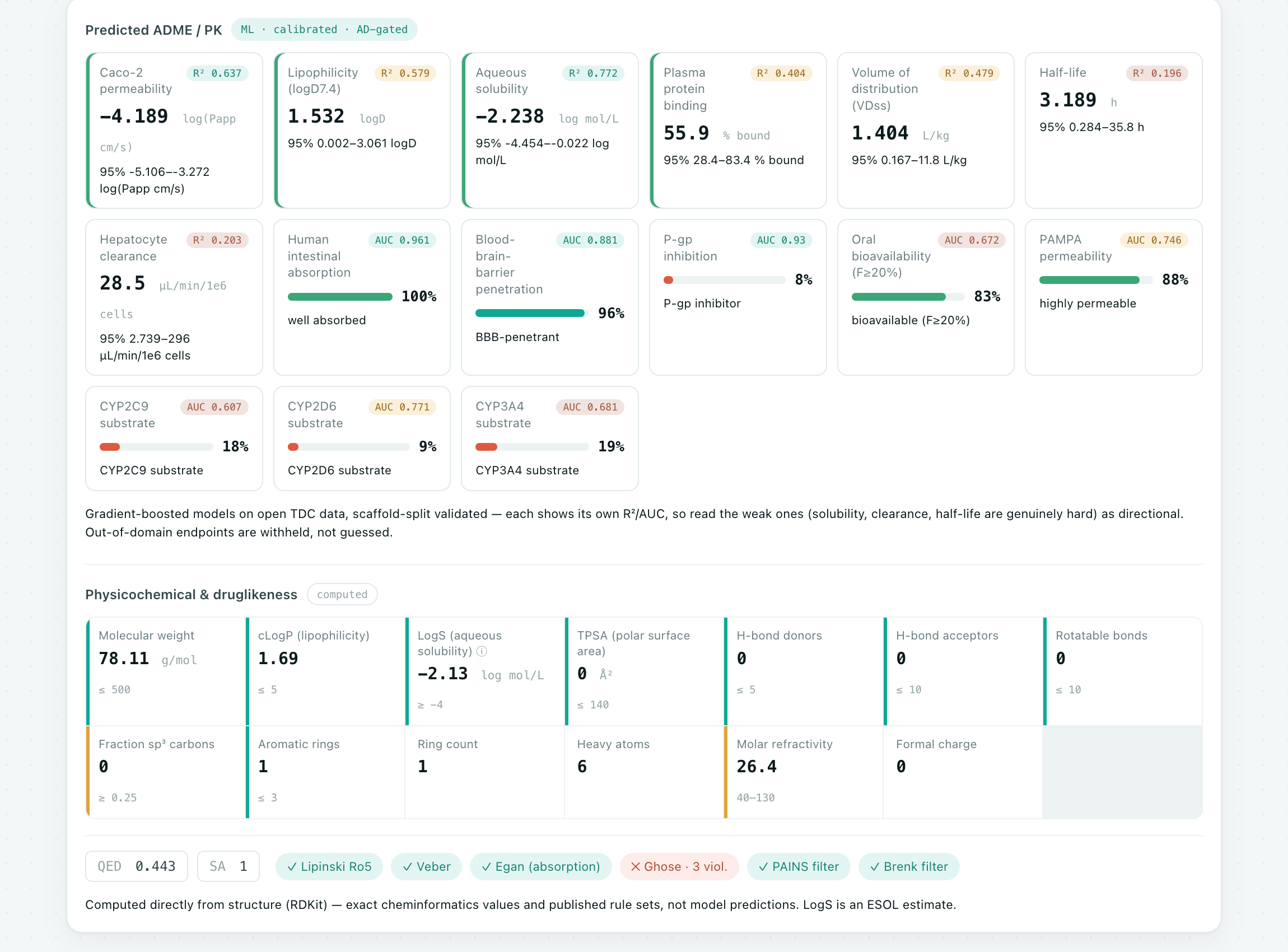Click the Fraction sp³ carbons cell
Screen dimensions: 1288x952
166,772
